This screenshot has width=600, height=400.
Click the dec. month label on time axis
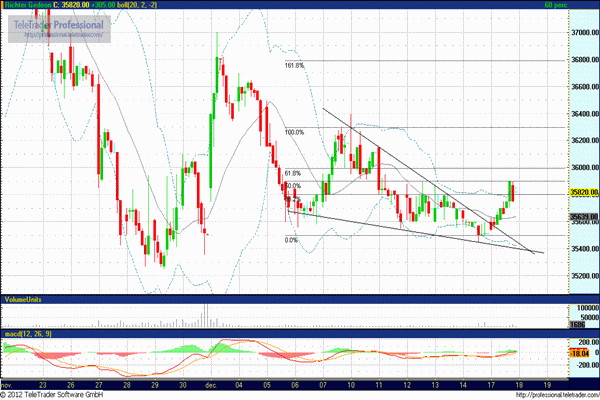(x=211, y=385)
